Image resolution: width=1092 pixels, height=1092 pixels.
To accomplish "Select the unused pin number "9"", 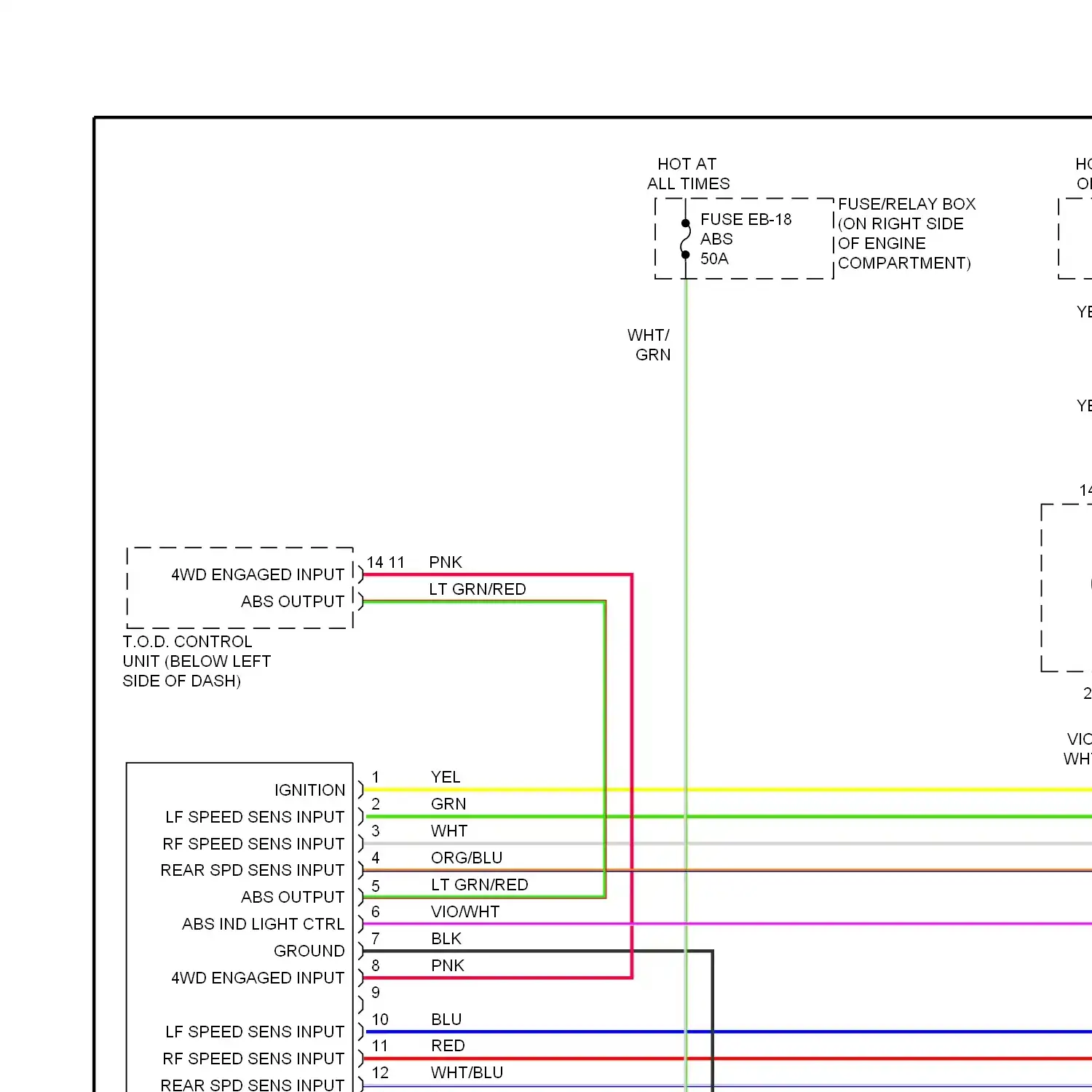I will [x=376, y=992].
